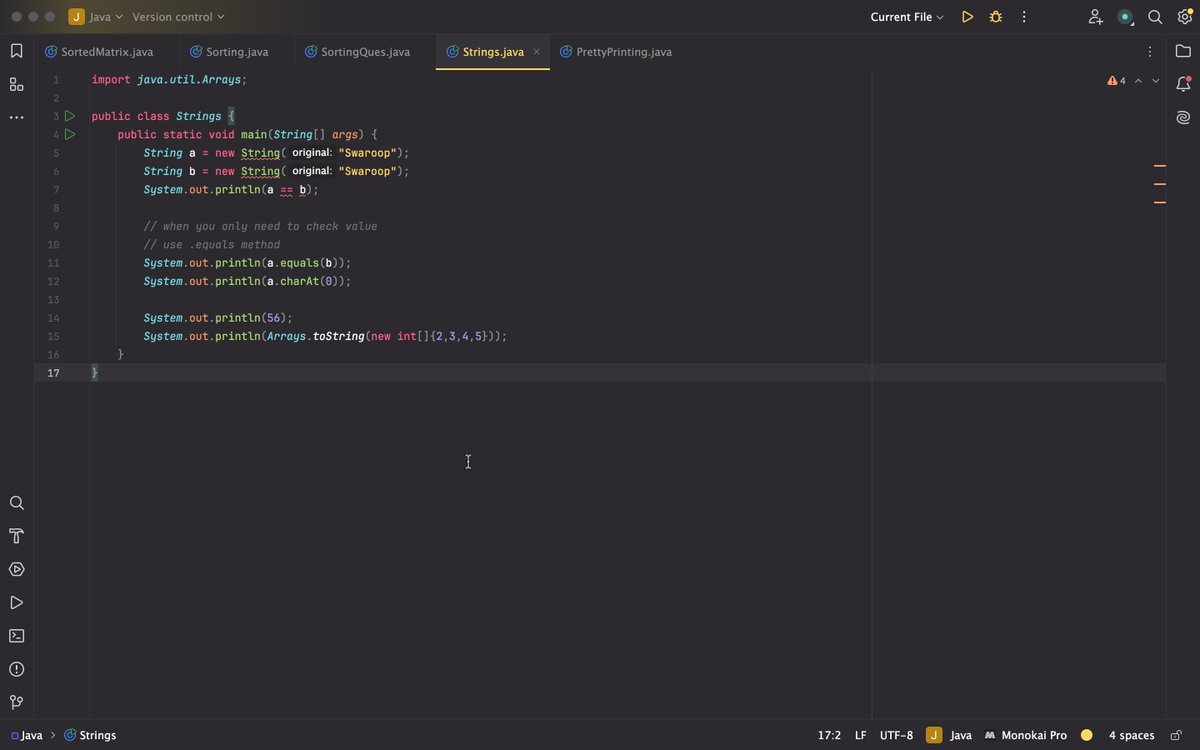
Task: Click last orange error stripe marker
Action: pos(1160,203)
